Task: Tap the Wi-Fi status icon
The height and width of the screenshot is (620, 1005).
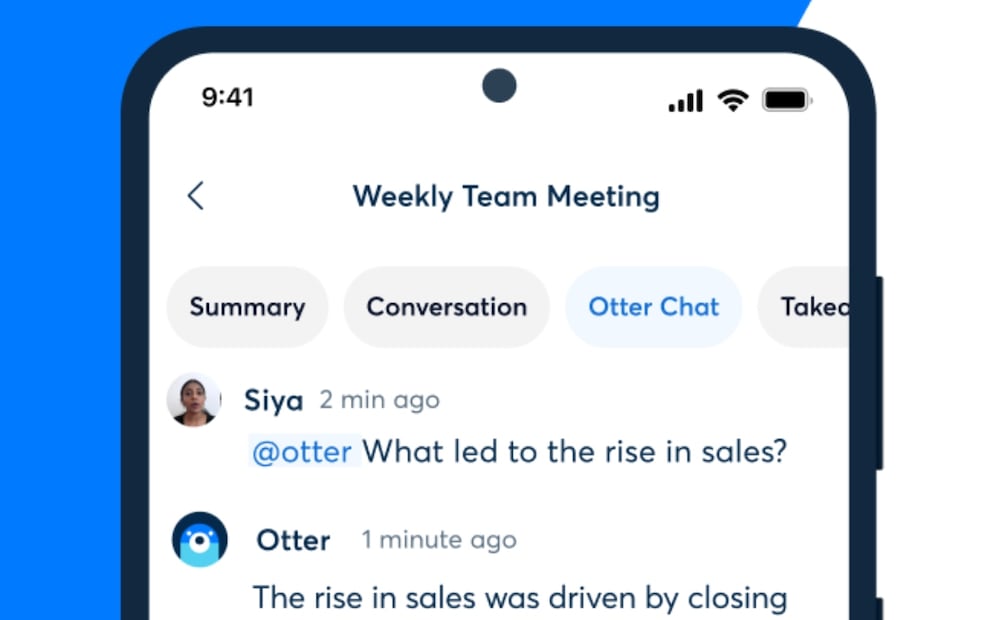Action: (733, 99)
